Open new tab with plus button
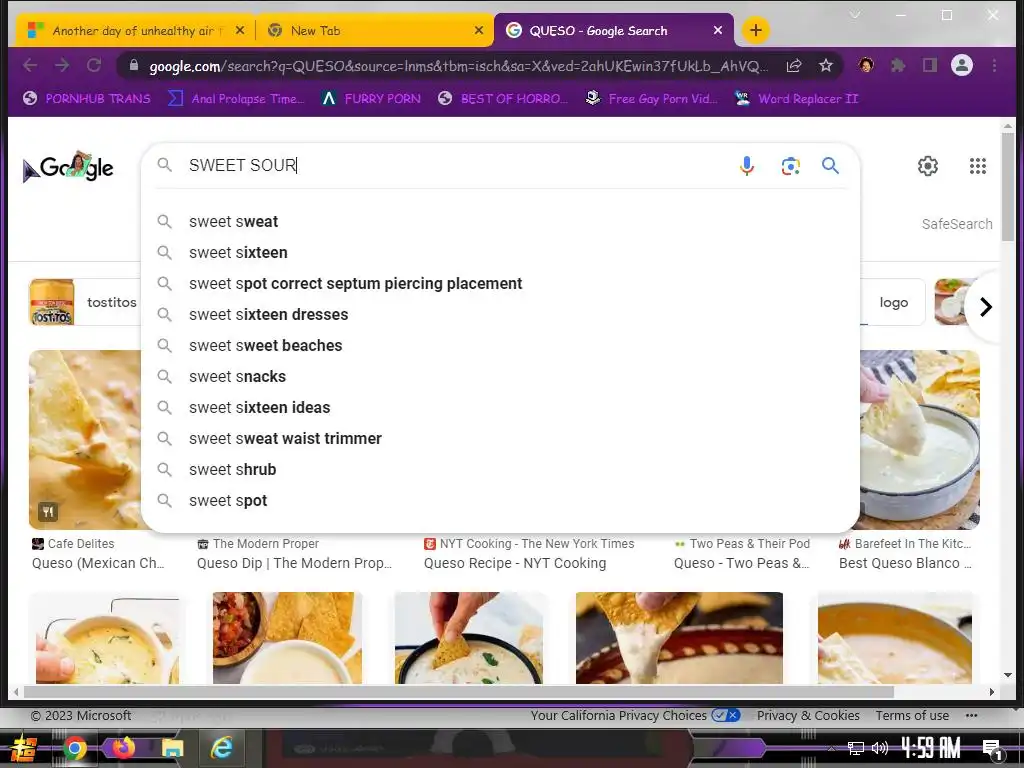Image resolution: width=1024 pixels, height=768 pixels. 756,30
